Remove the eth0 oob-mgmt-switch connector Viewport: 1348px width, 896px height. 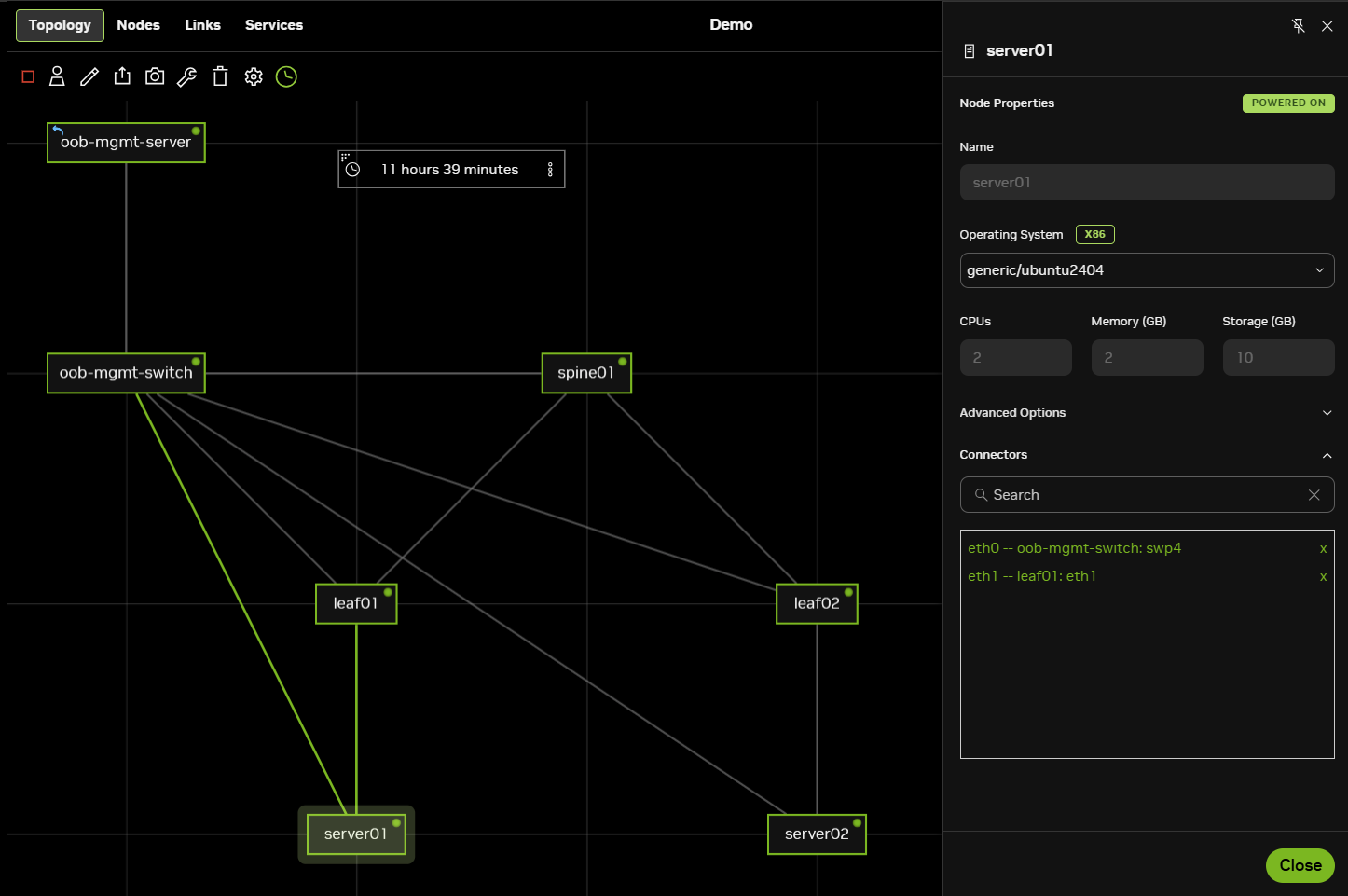pos(1323,549)
